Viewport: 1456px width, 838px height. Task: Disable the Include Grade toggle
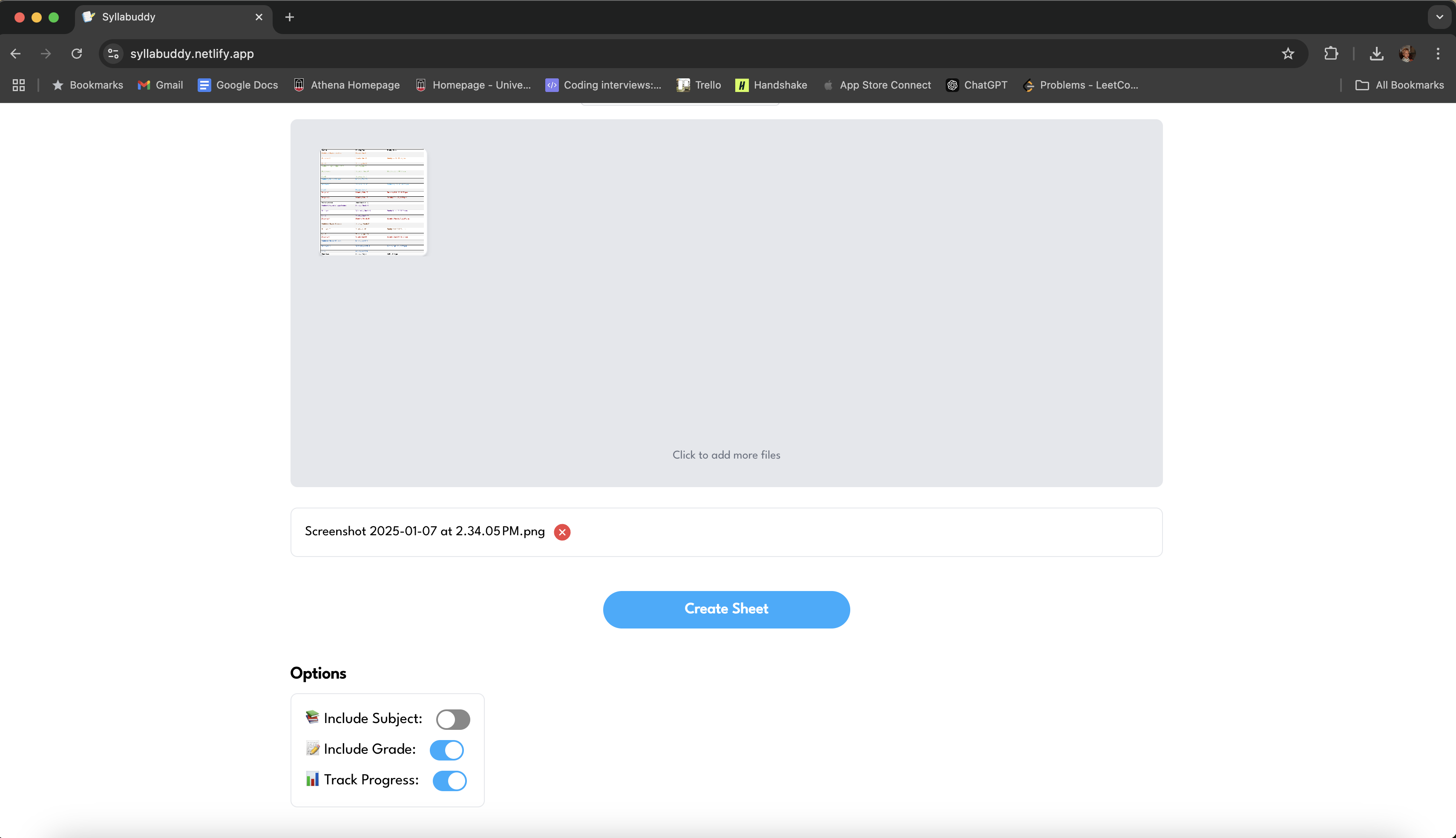[x=447, y=749]
